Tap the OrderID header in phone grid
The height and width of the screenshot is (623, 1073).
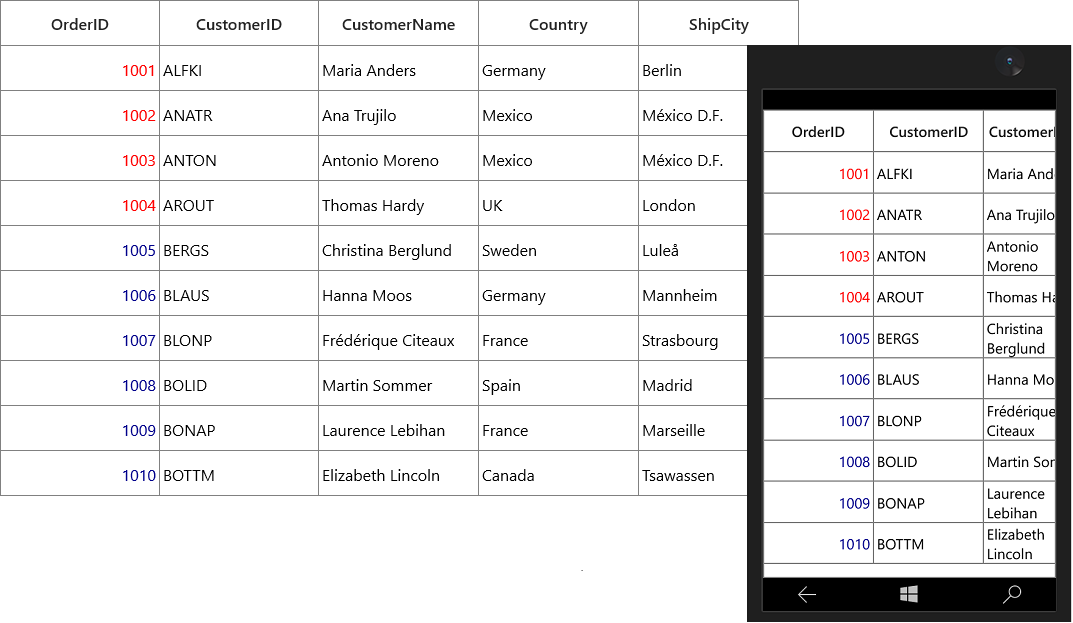coord(818,131)
